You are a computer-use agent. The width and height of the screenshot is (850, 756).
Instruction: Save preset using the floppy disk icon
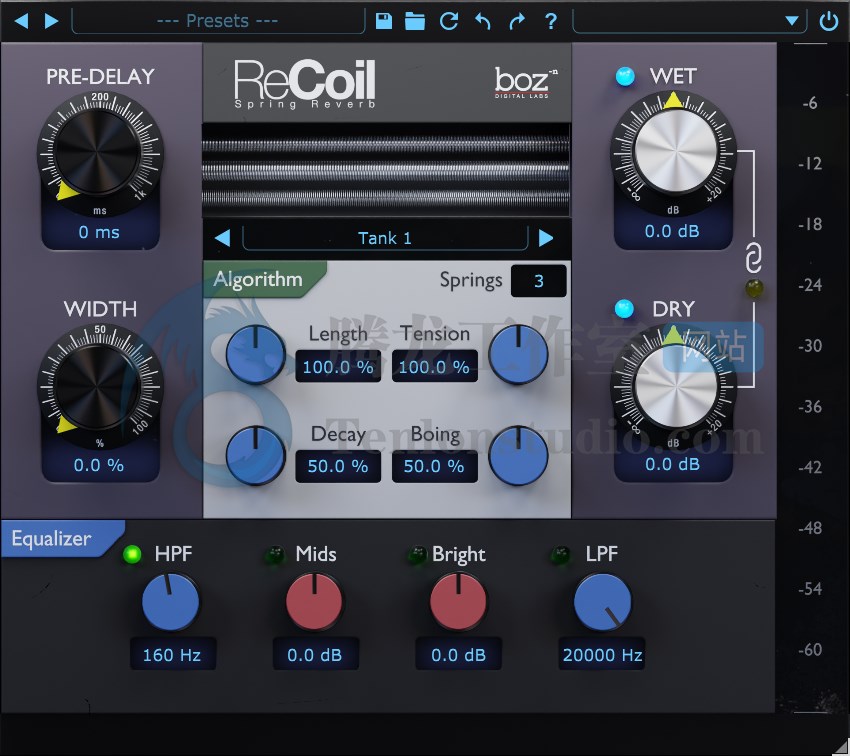pos(384,21)
